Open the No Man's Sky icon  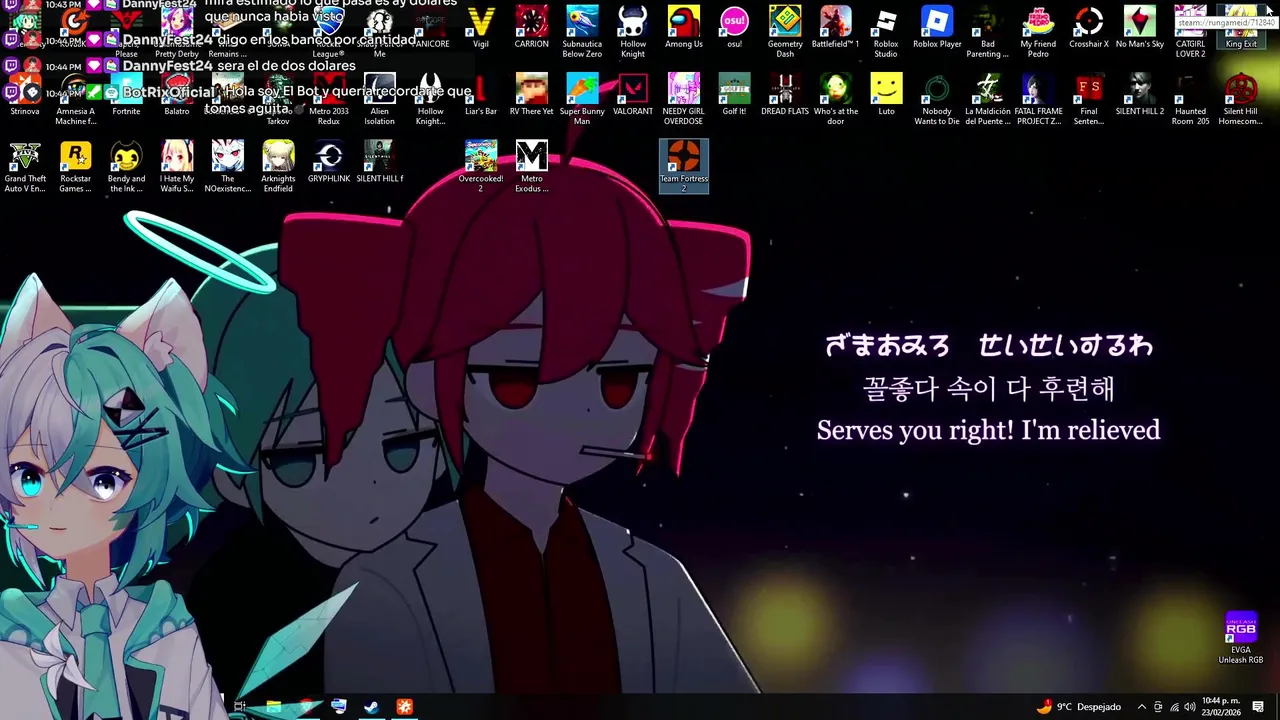[x=1140, y=28]
